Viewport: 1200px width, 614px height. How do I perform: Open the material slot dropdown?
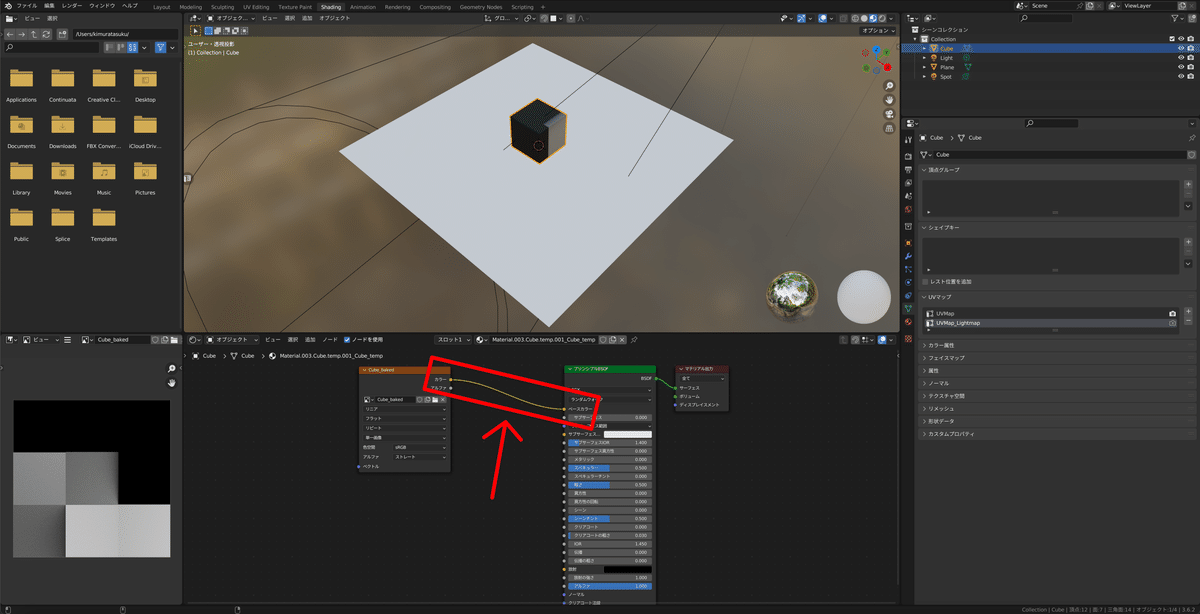tap(452, 340)
